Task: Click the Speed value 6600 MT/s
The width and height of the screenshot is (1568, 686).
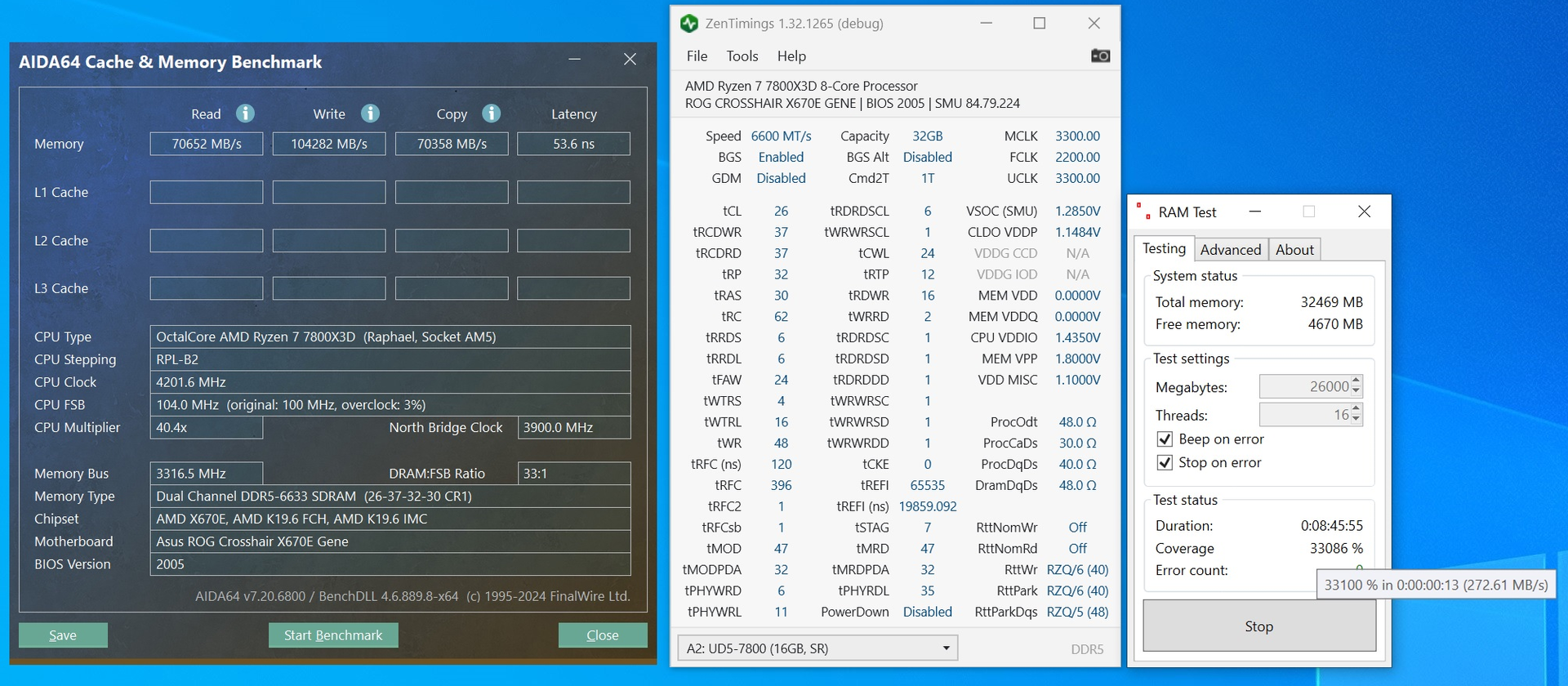Action: click(781, 136)
